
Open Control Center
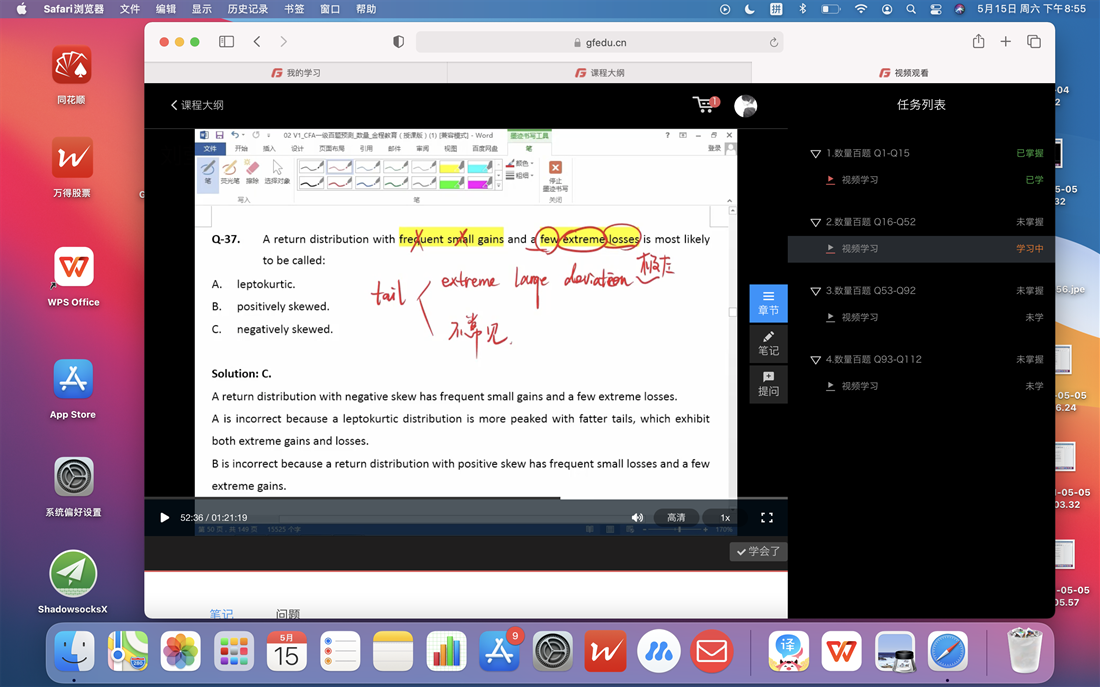coord(936,9)
